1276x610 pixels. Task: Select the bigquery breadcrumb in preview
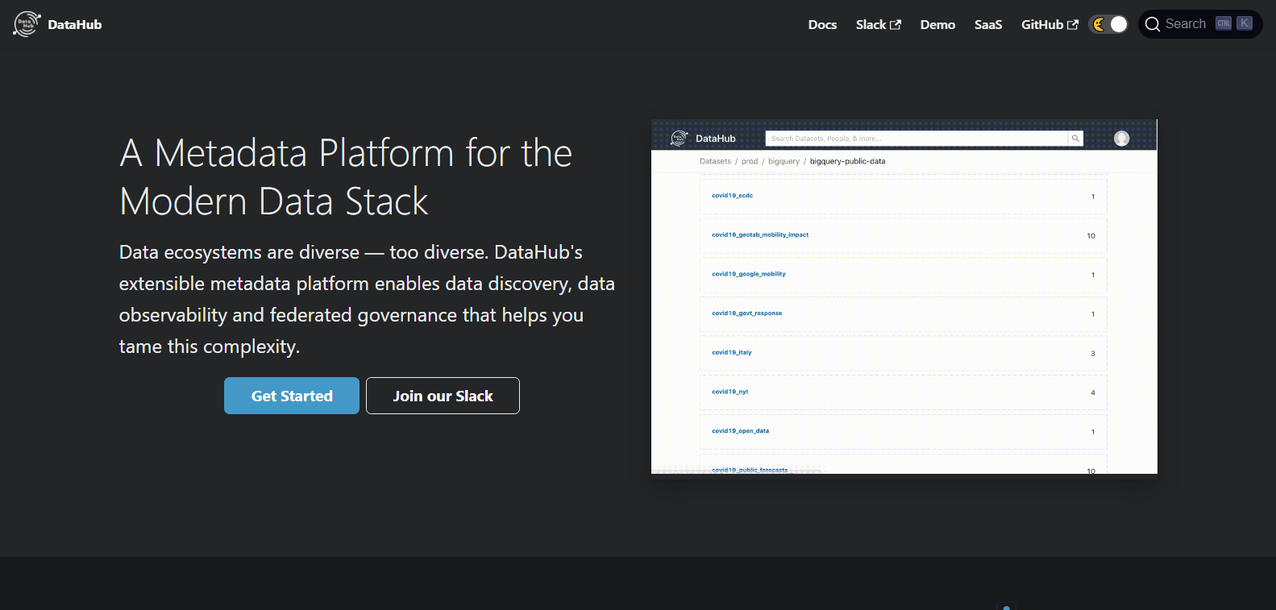coord(784,161)
